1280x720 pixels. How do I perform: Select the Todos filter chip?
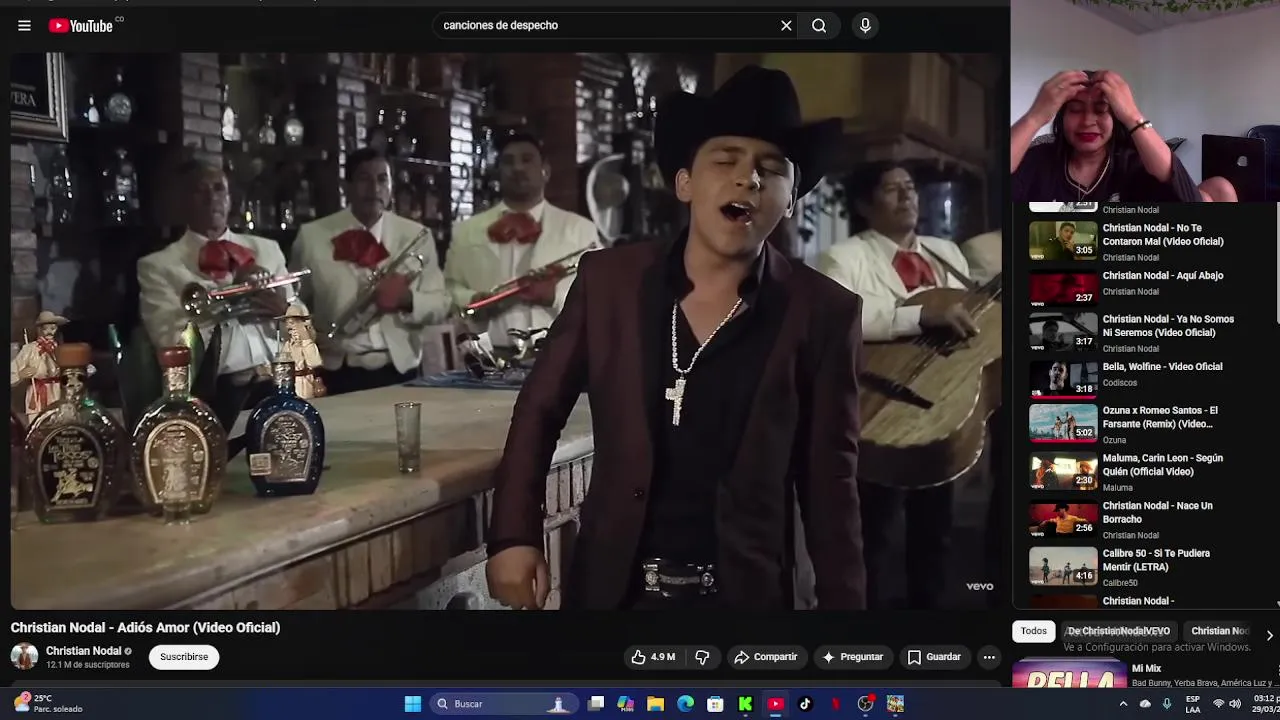[x=1033, y=631]
